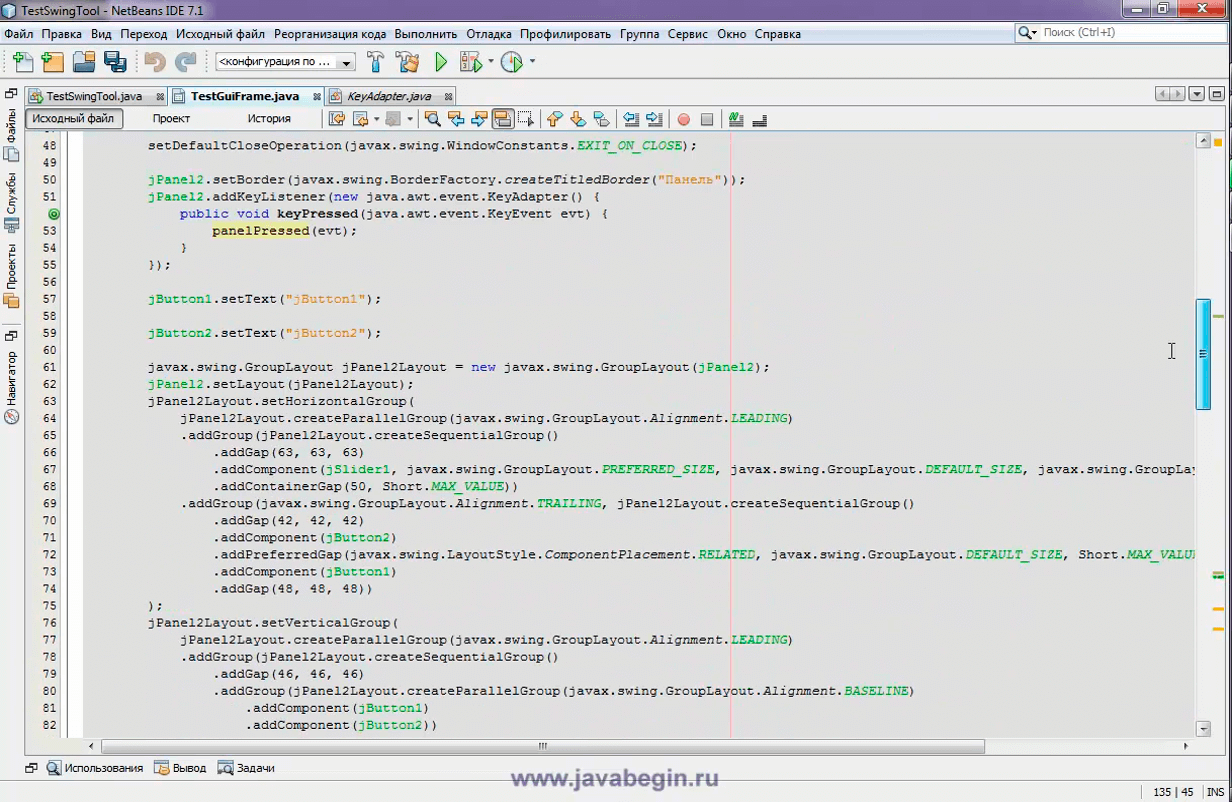Click the Undo arrow icon
1232x802 pixels.
click(x=155, y=62)
